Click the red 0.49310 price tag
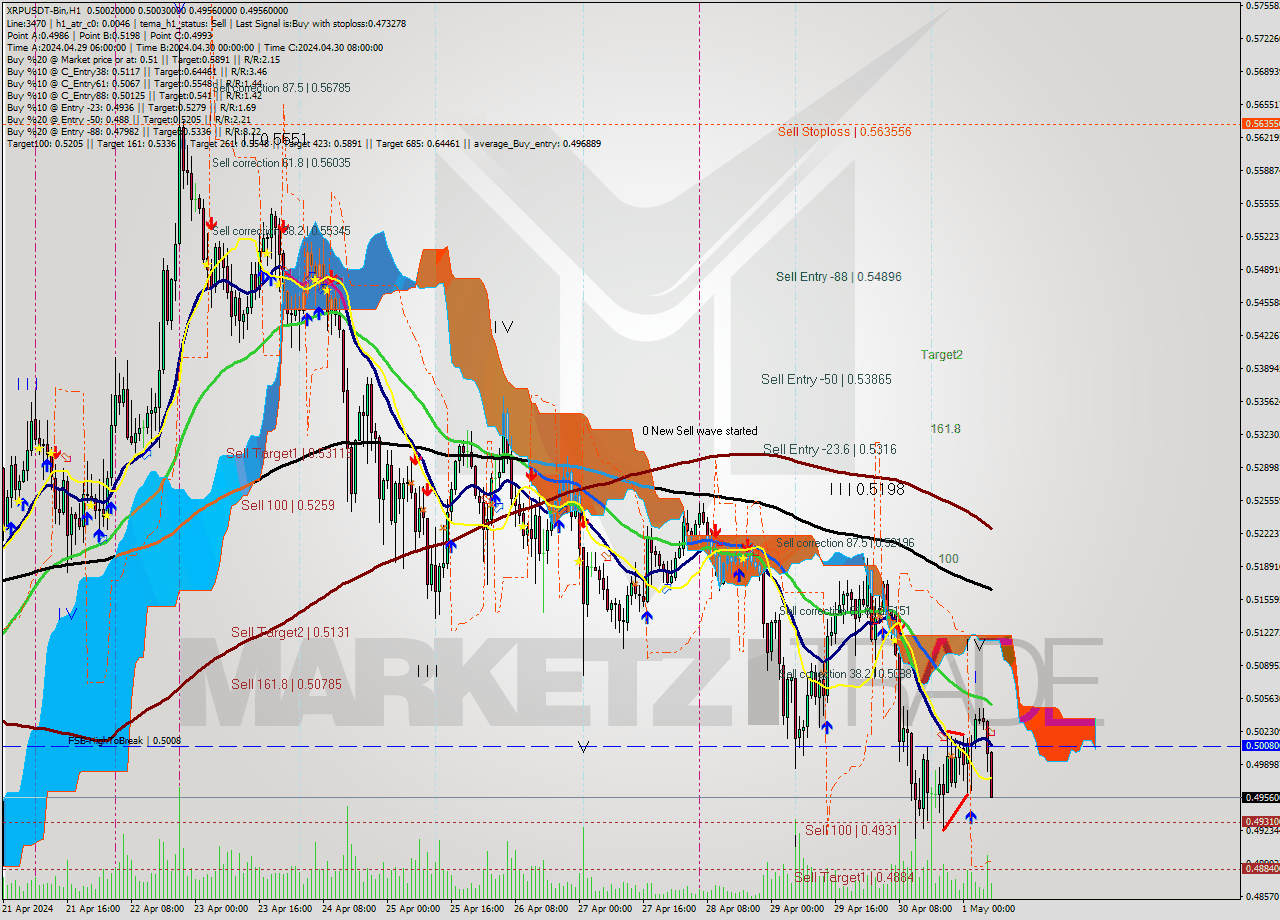Screen dimensions: 1280x920 tap(1260, 822)
